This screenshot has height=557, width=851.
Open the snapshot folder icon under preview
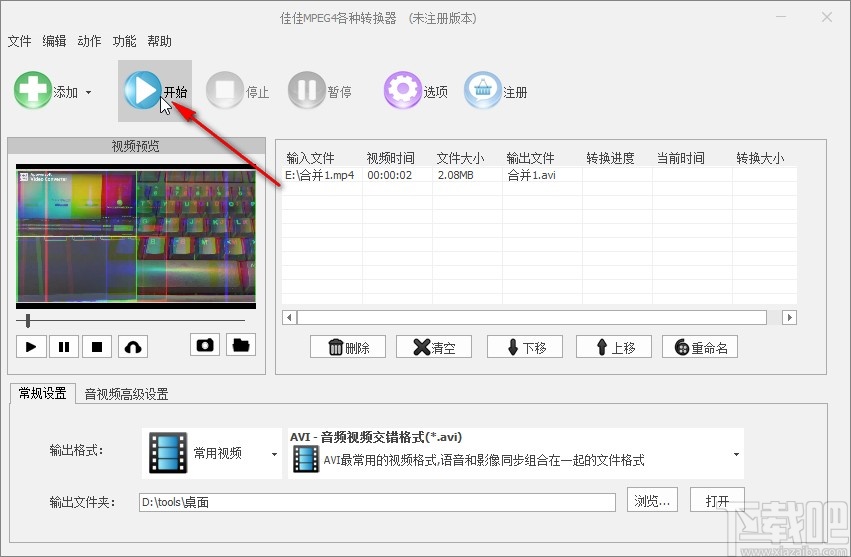click(x=241, y=345)
